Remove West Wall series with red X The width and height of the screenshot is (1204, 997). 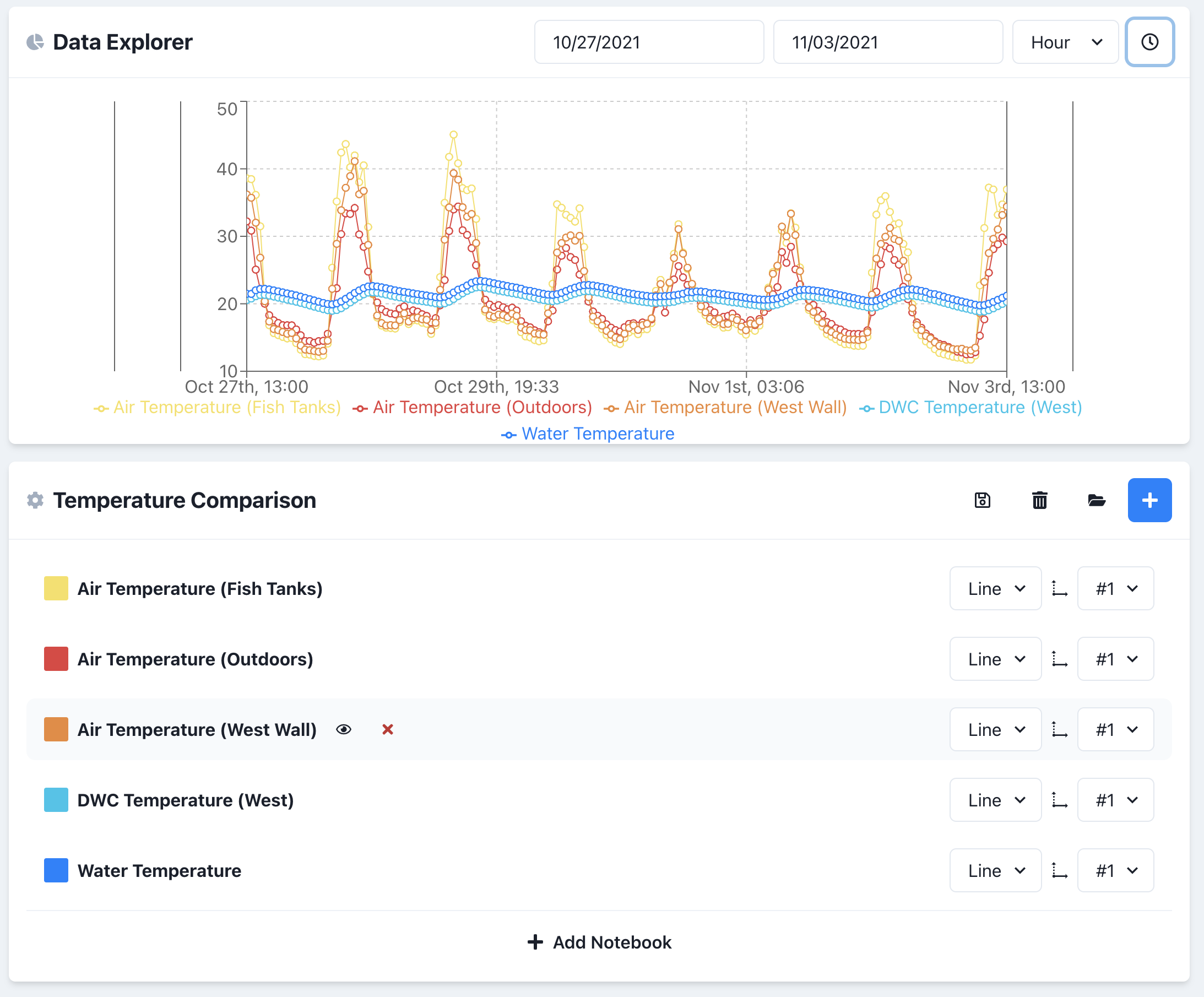(388, 729)
